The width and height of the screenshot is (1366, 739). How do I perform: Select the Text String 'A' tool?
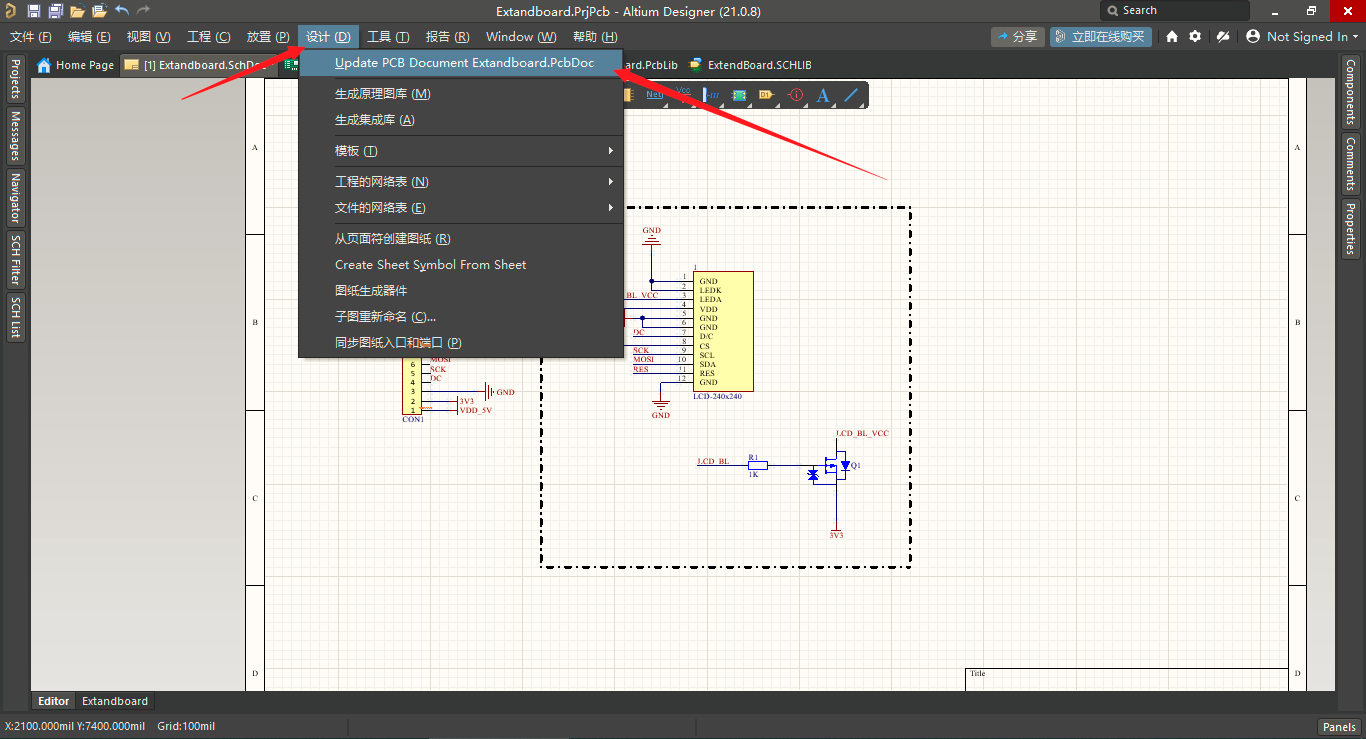pos(823,95)
